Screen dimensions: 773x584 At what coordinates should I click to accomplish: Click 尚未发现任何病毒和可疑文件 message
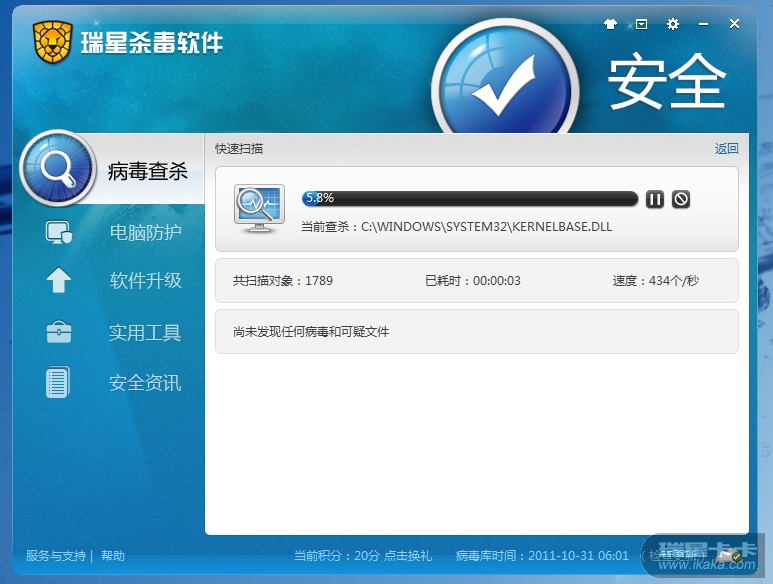tap(311, 332)
